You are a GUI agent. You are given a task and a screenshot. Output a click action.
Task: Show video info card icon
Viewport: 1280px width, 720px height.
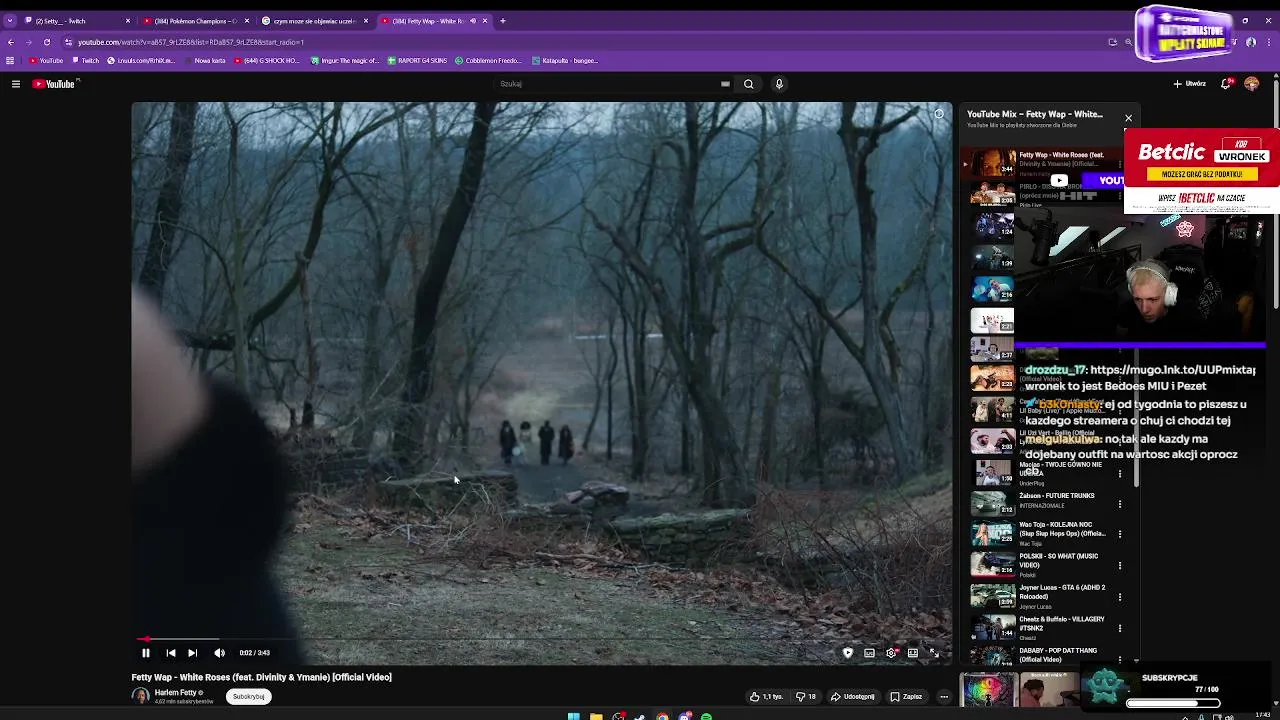click(939, 114)
